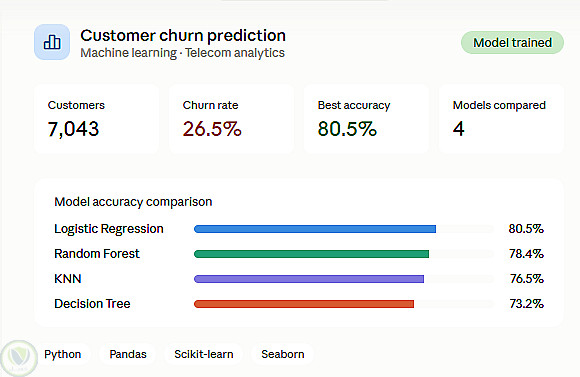580x377 pixels.
Task: Click the Machine learning · Telecom analytics subtitle
Action: [183, 53]
